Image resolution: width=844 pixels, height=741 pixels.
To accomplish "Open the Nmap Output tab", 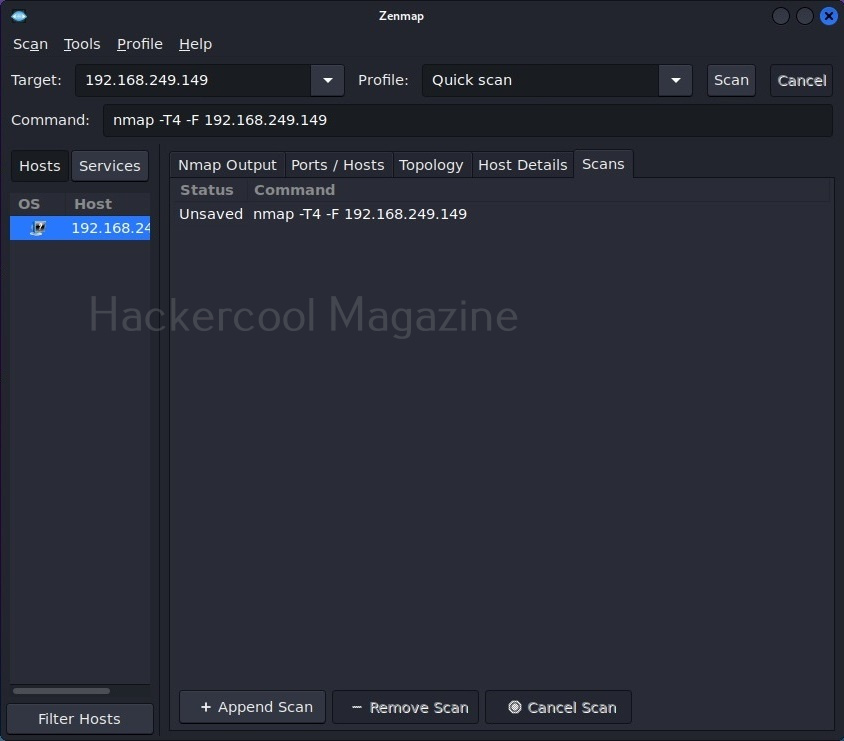I will coord(227,165).
